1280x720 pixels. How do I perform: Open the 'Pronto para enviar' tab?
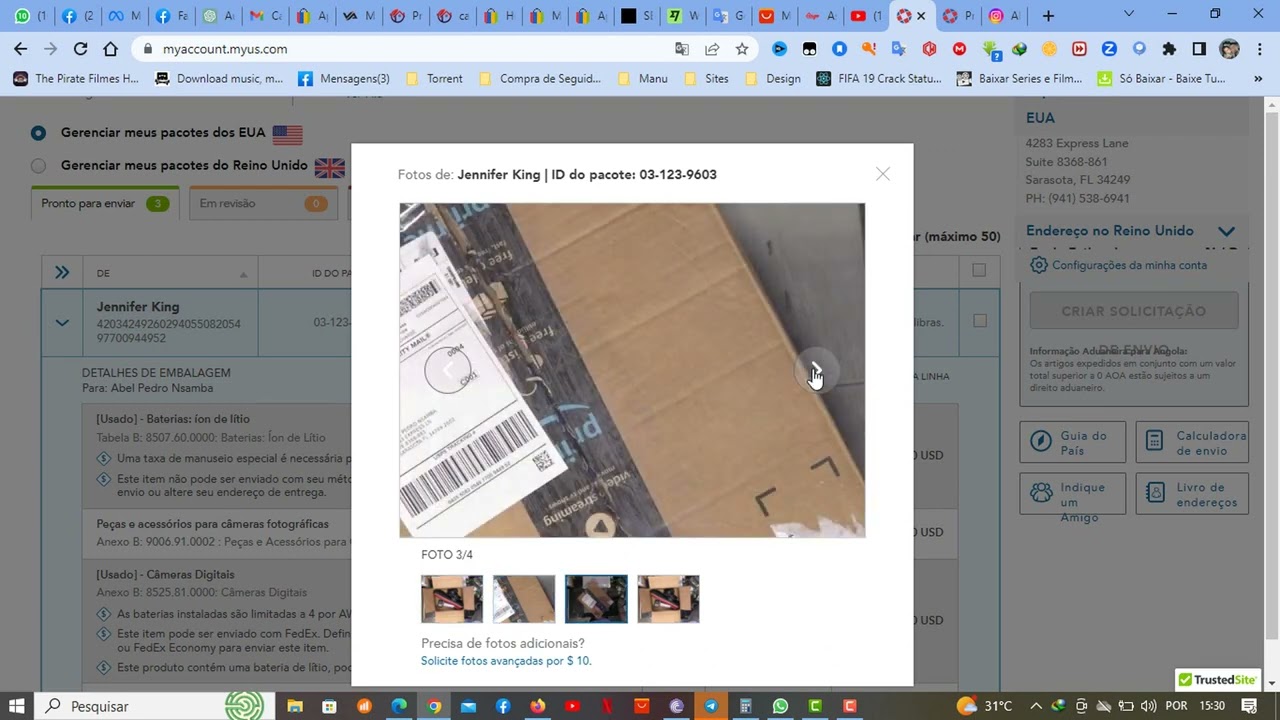105,203
